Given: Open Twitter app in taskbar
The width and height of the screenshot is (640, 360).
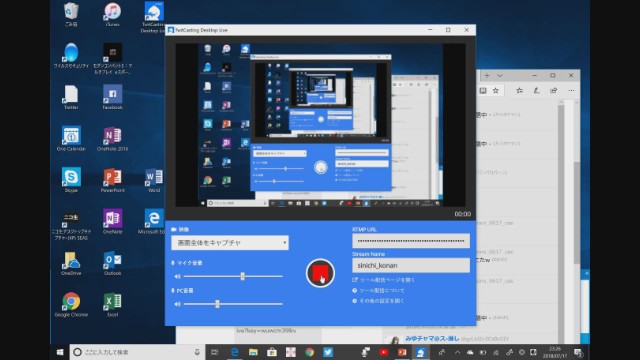Looking at the screenshot, I should pyautogui.click(x=328, y=352).
